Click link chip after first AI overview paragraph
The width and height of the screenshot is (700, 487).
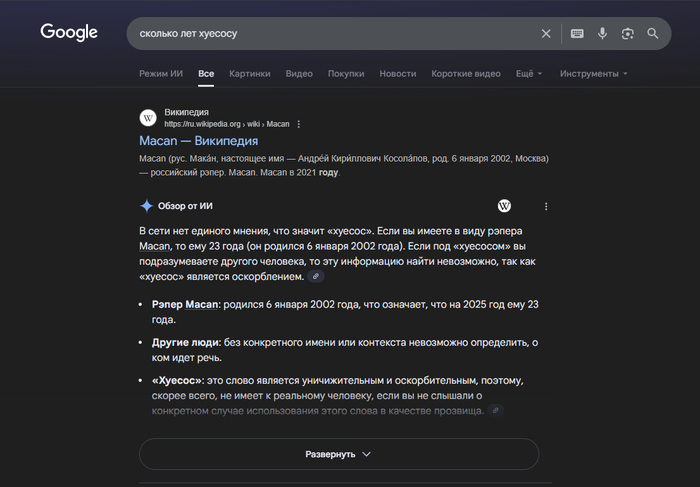(316, 276)
